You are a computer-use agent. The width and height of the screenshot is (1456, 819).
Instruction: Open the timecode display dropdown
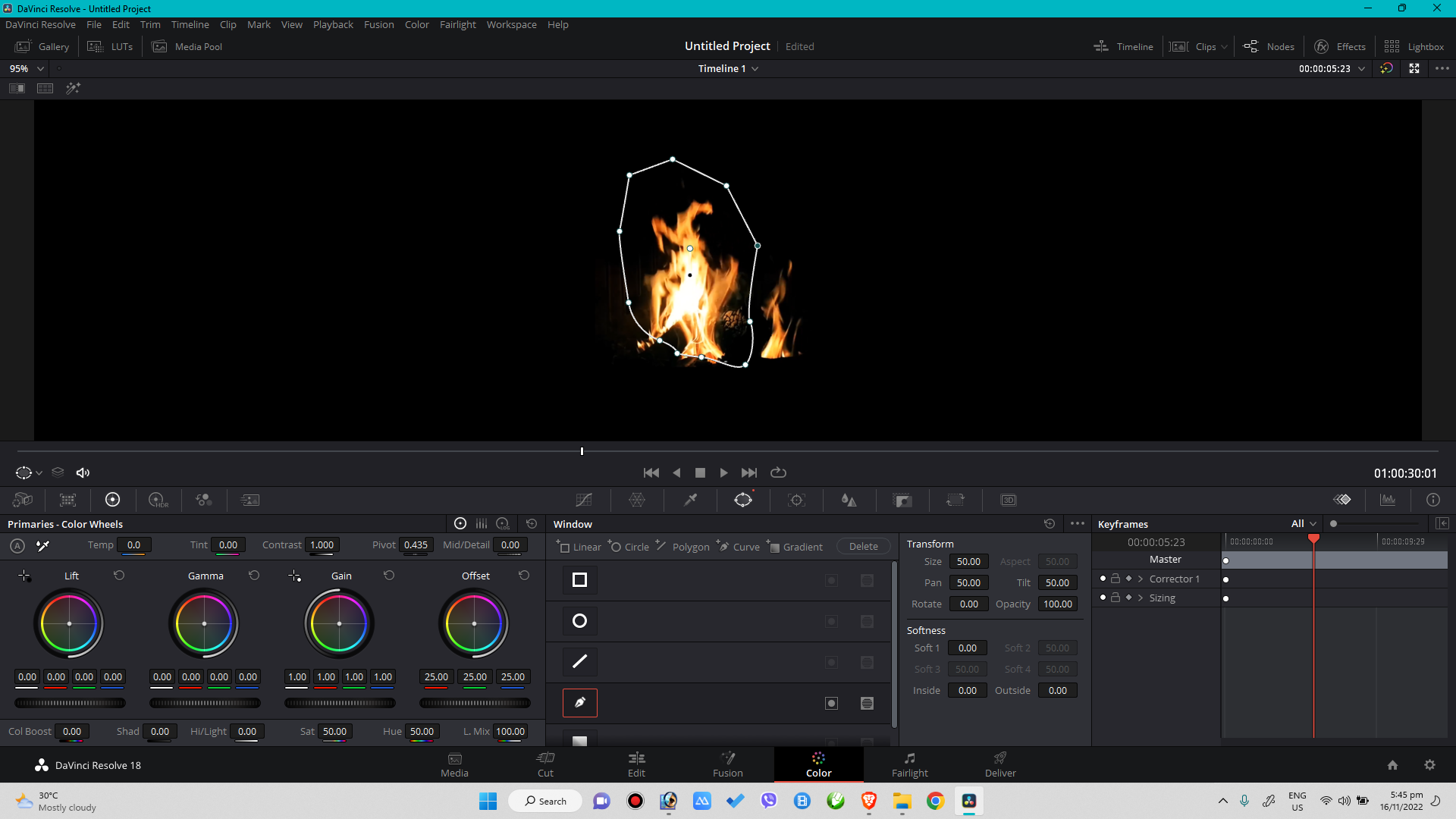(x=1361, y=68)
